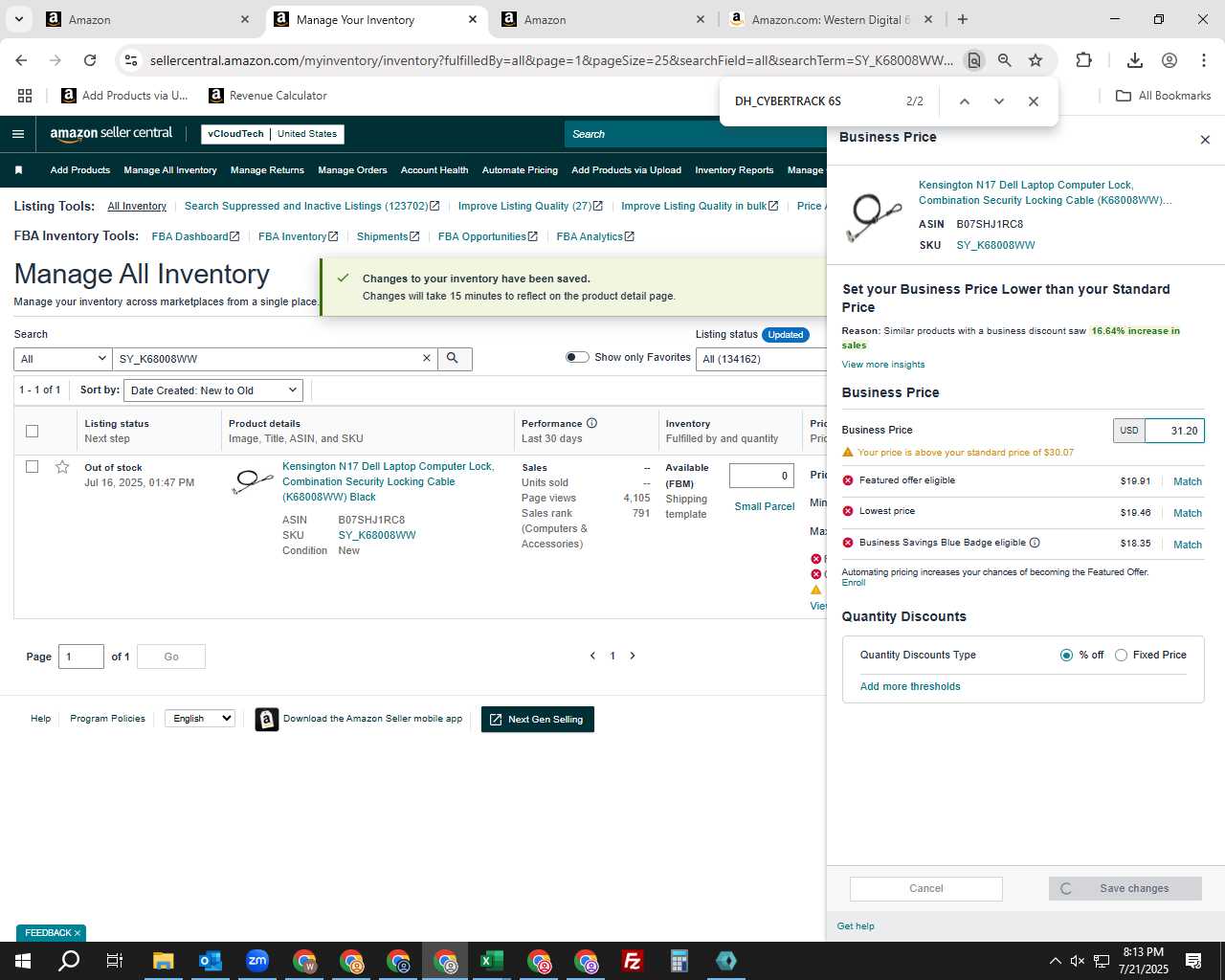Open the browser Downloads icon
This screenshot has height=980, width=1225.
[x=1135, y=60]
